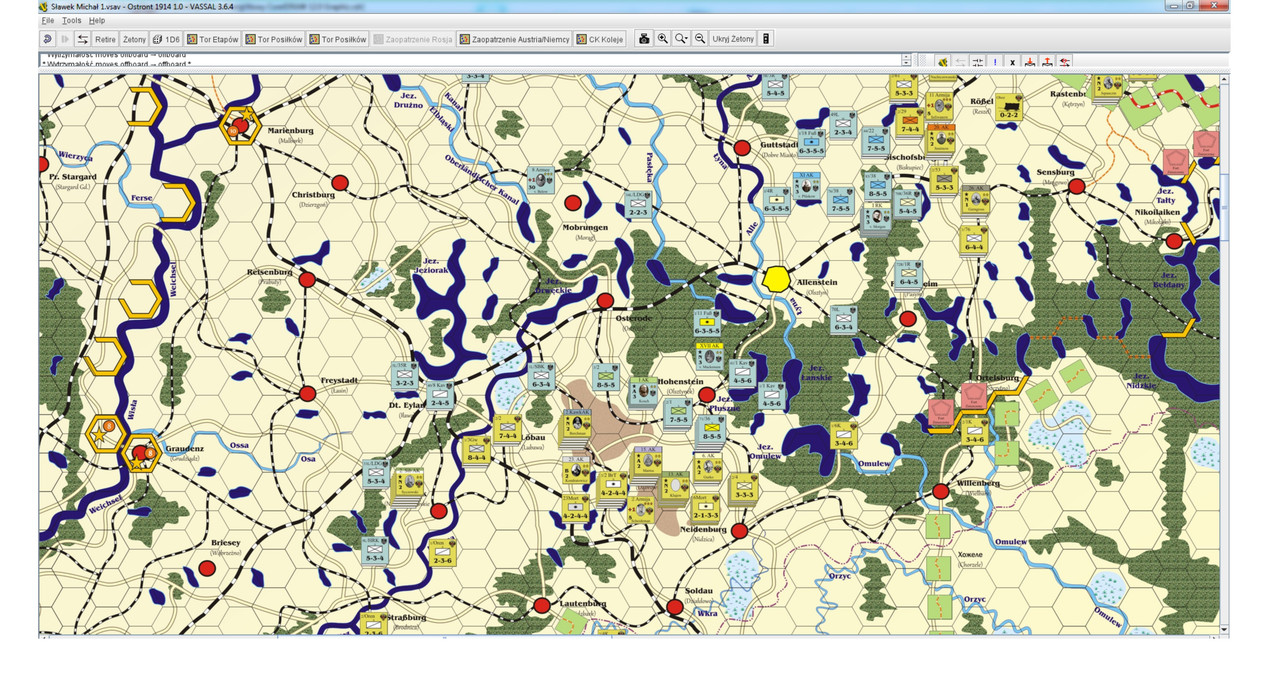
Task: Click the red city dot at Guttstadt
Action: pyautogui.click(x=742, y=148)
